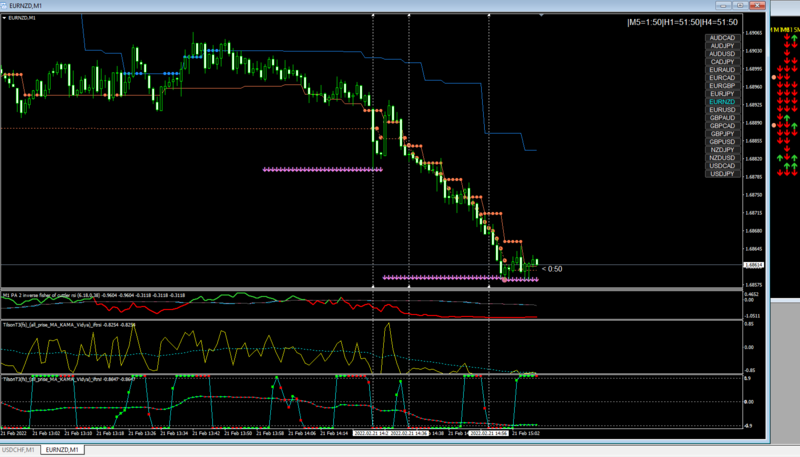This screenshot has height=457, width=800.
Task: Click price axis value 1.68960
Action: pyautogui.click(x=754, y=87)
